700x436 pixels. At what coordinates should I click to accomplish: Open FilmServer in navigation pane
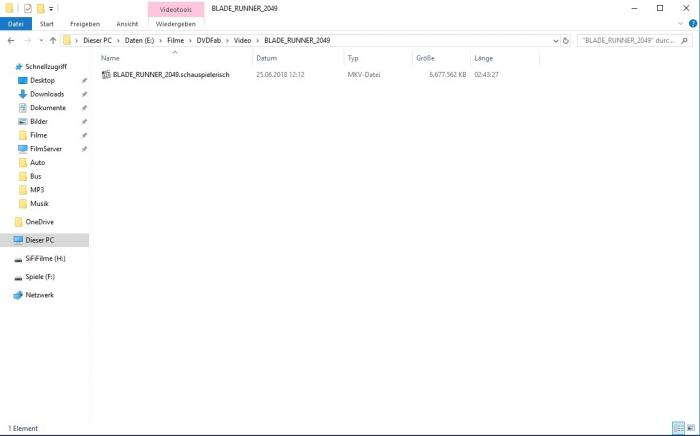click(x=46, y=149)
